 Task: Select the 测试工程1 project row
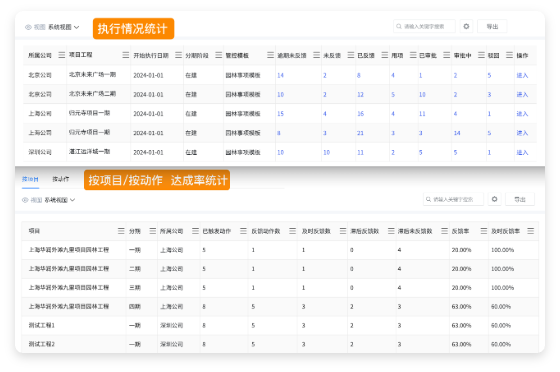pyautogui.click(x=280, y=326)
